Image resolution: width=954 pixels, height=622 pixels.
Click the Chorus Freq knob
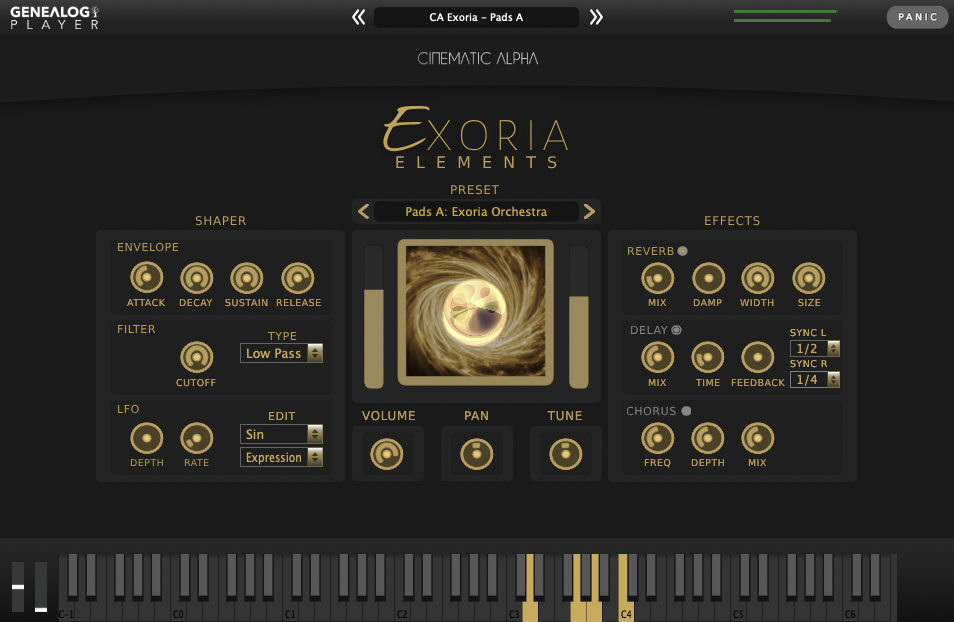pyautogui.click(x=658, y=438)
